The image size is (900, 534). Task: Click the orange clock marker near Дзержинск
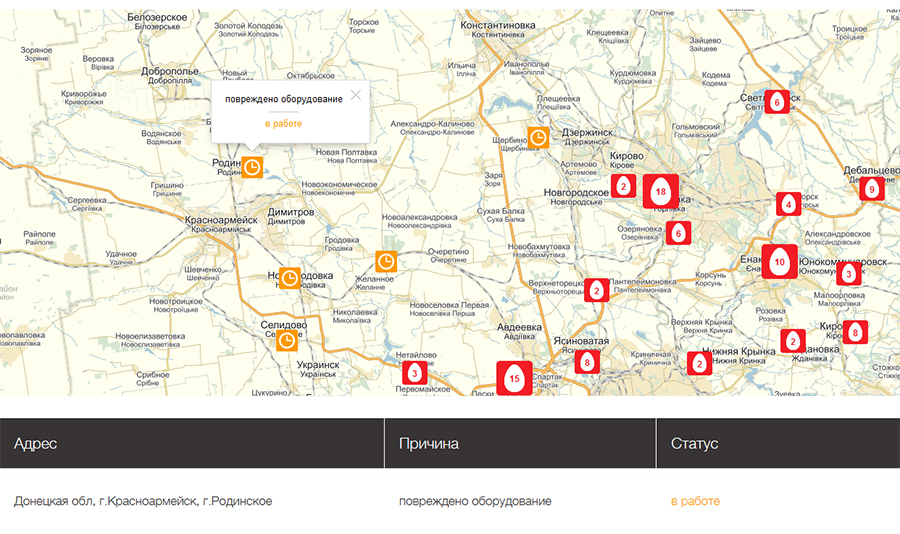(538, 138)
